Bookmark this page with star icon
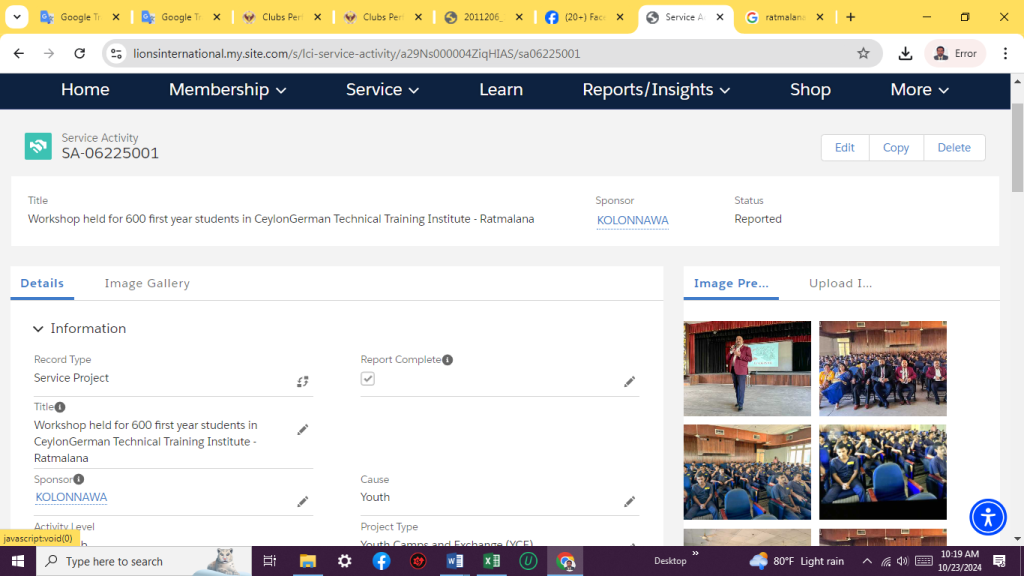 coord(863,54)
